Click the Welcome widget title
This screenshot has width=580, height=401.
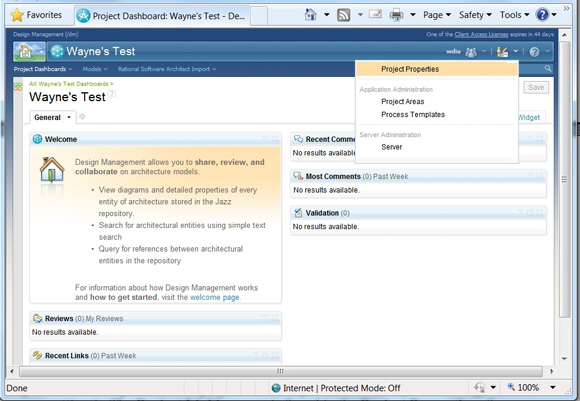click(61, 139)
